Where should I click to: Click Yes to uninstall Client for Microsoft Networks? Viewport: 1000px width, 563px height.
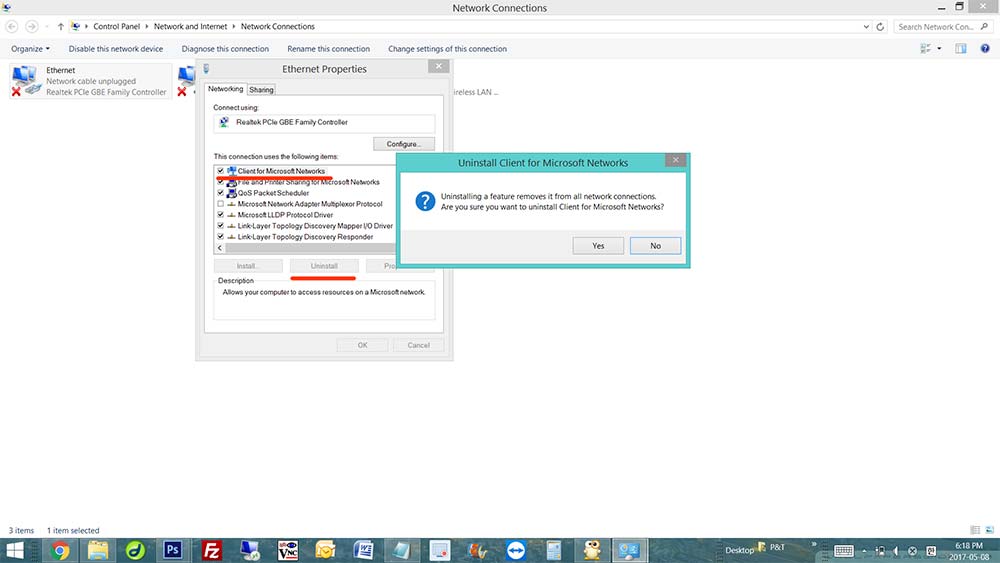[598, 245]
